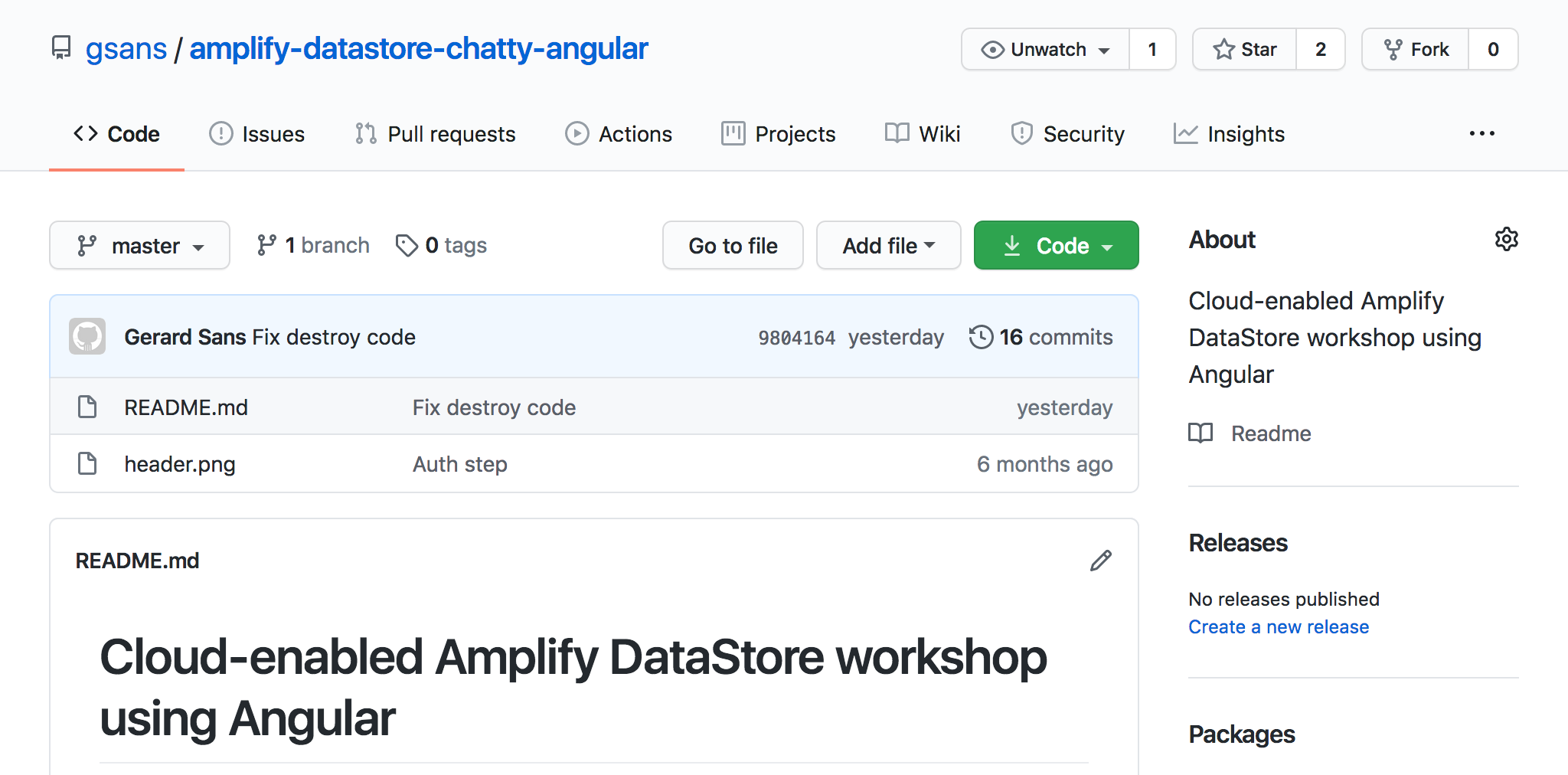Open the Actions tab
The image size is (1568, 775).
[619, 134]
